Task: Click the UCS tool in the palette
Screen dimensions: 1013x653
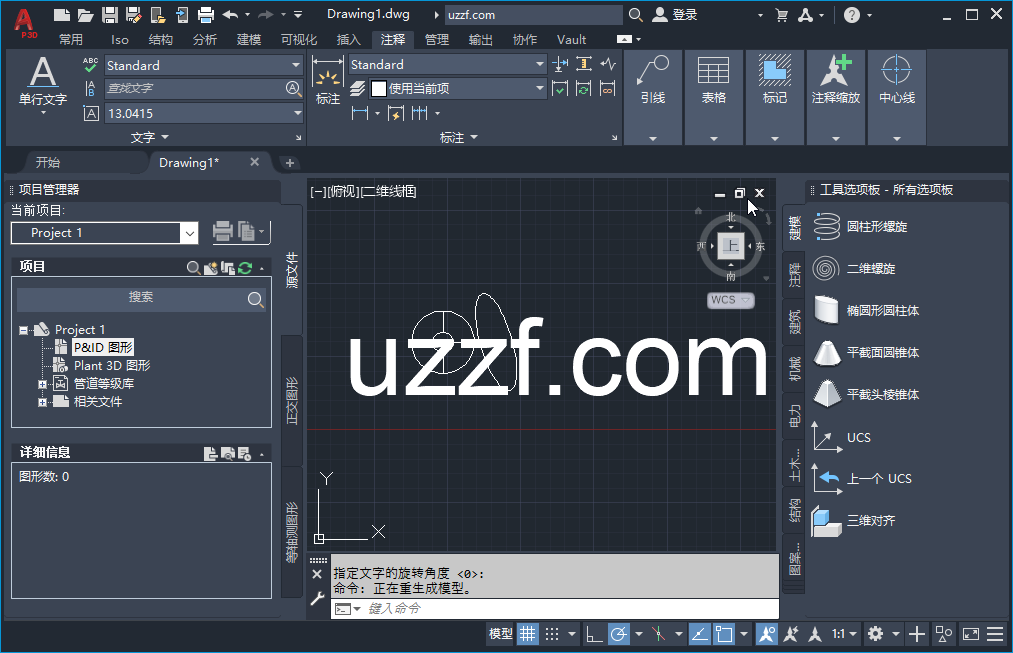Action: pos(842,437)
